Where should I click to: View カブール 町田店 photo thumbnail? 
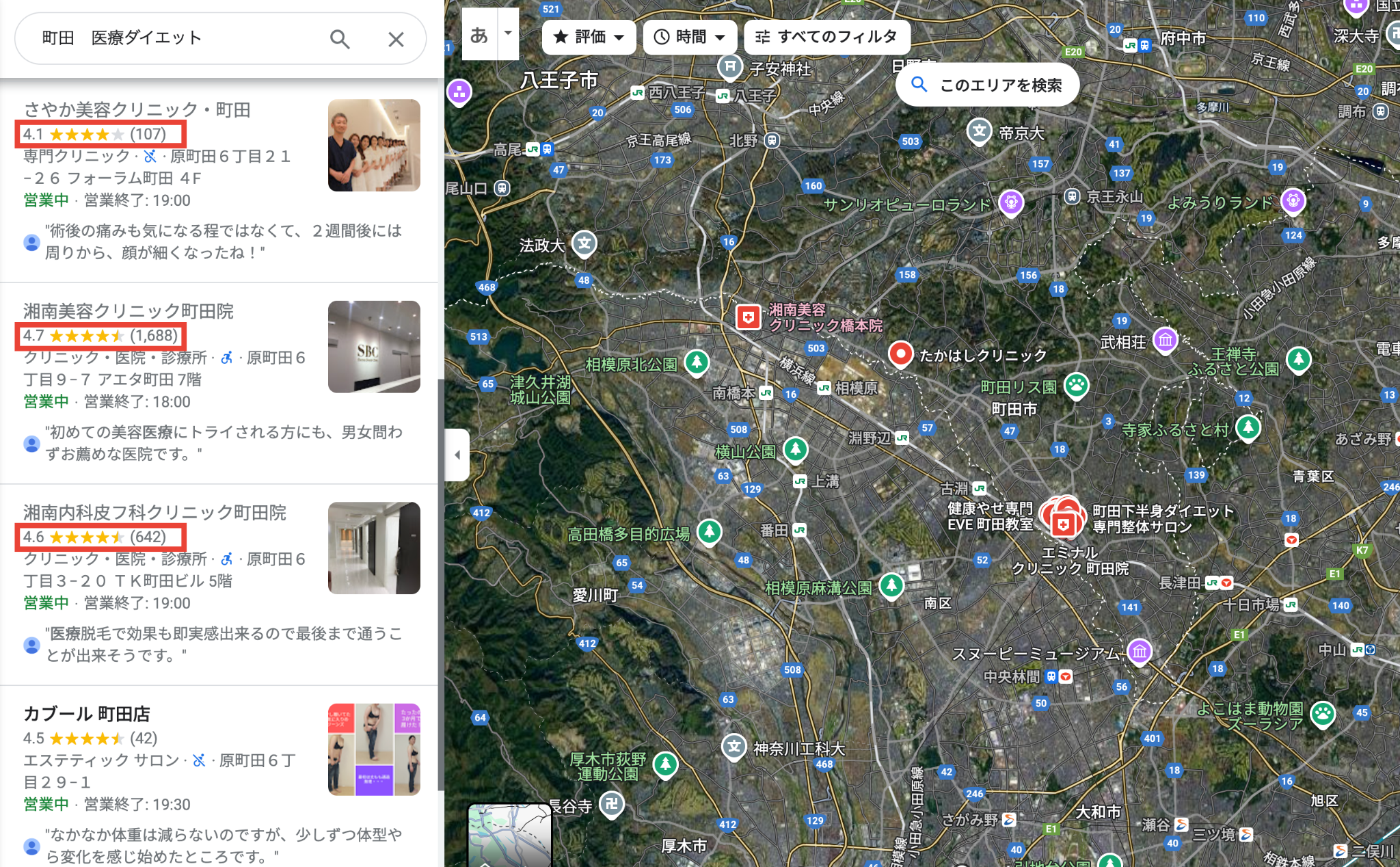point(374,749)
